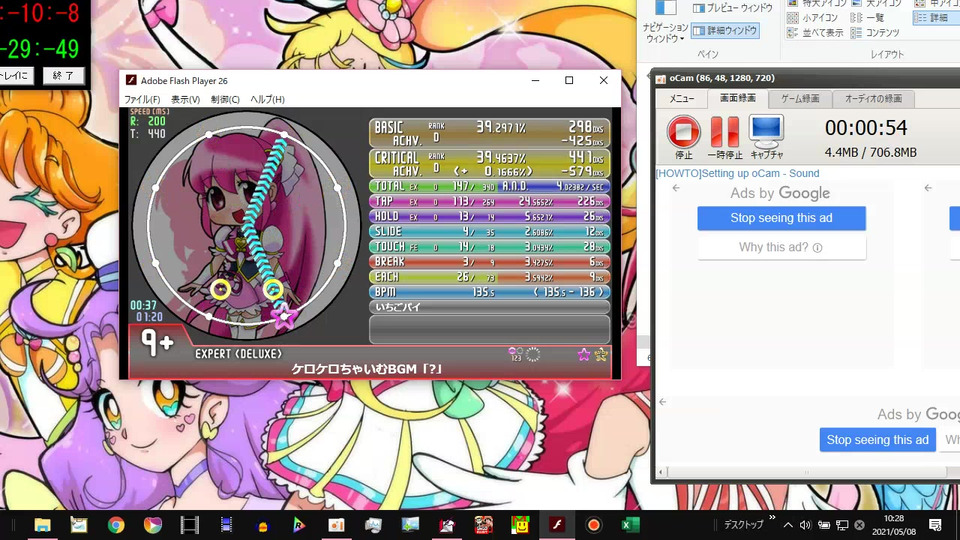This screenshot has height=540, width=960.
Task: Open the 制御(C) menu in Flash Player
Action: click(225, 99)
